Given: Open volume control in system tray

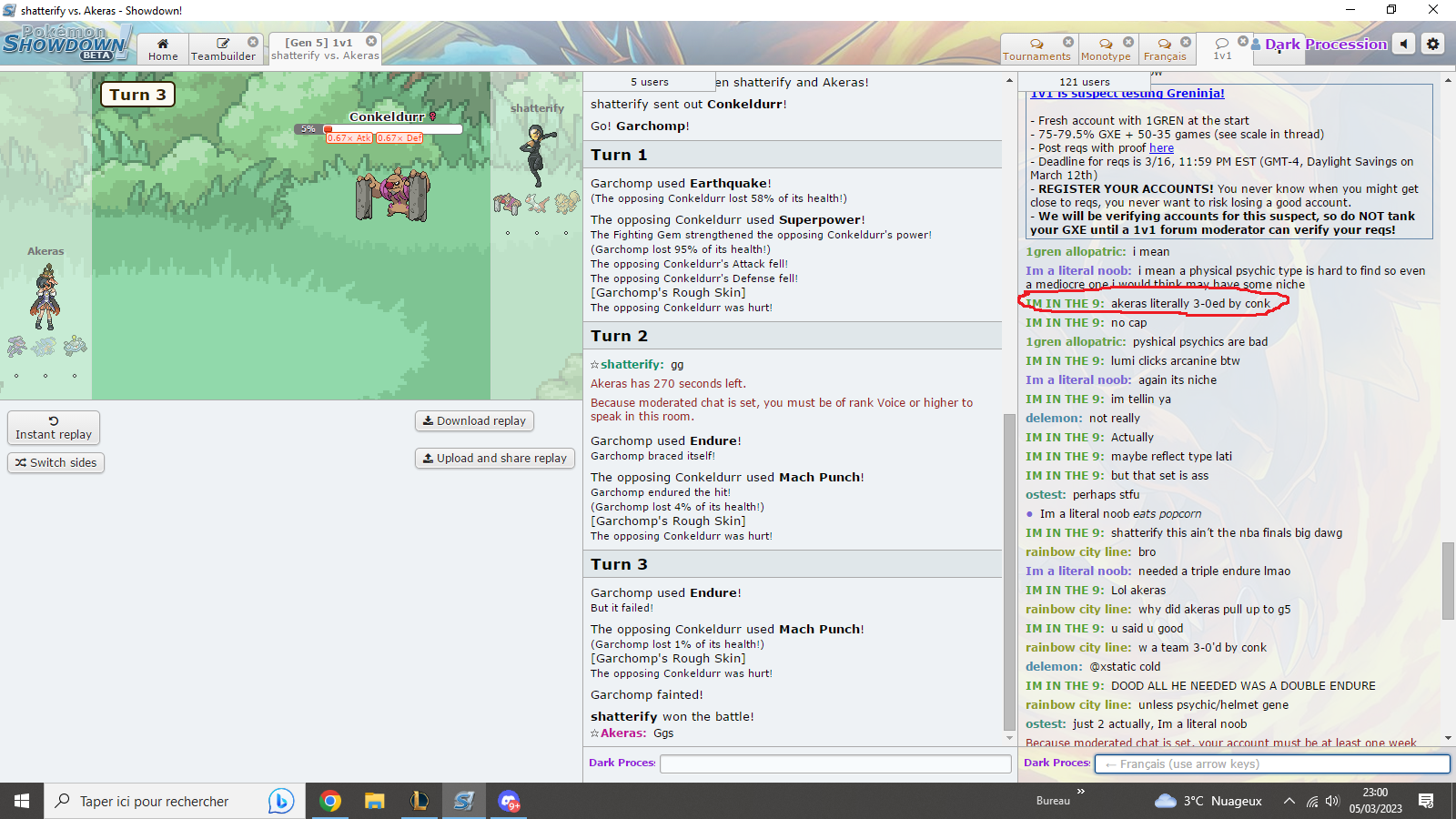Looking at the screenshot, I should (1333, 801).
